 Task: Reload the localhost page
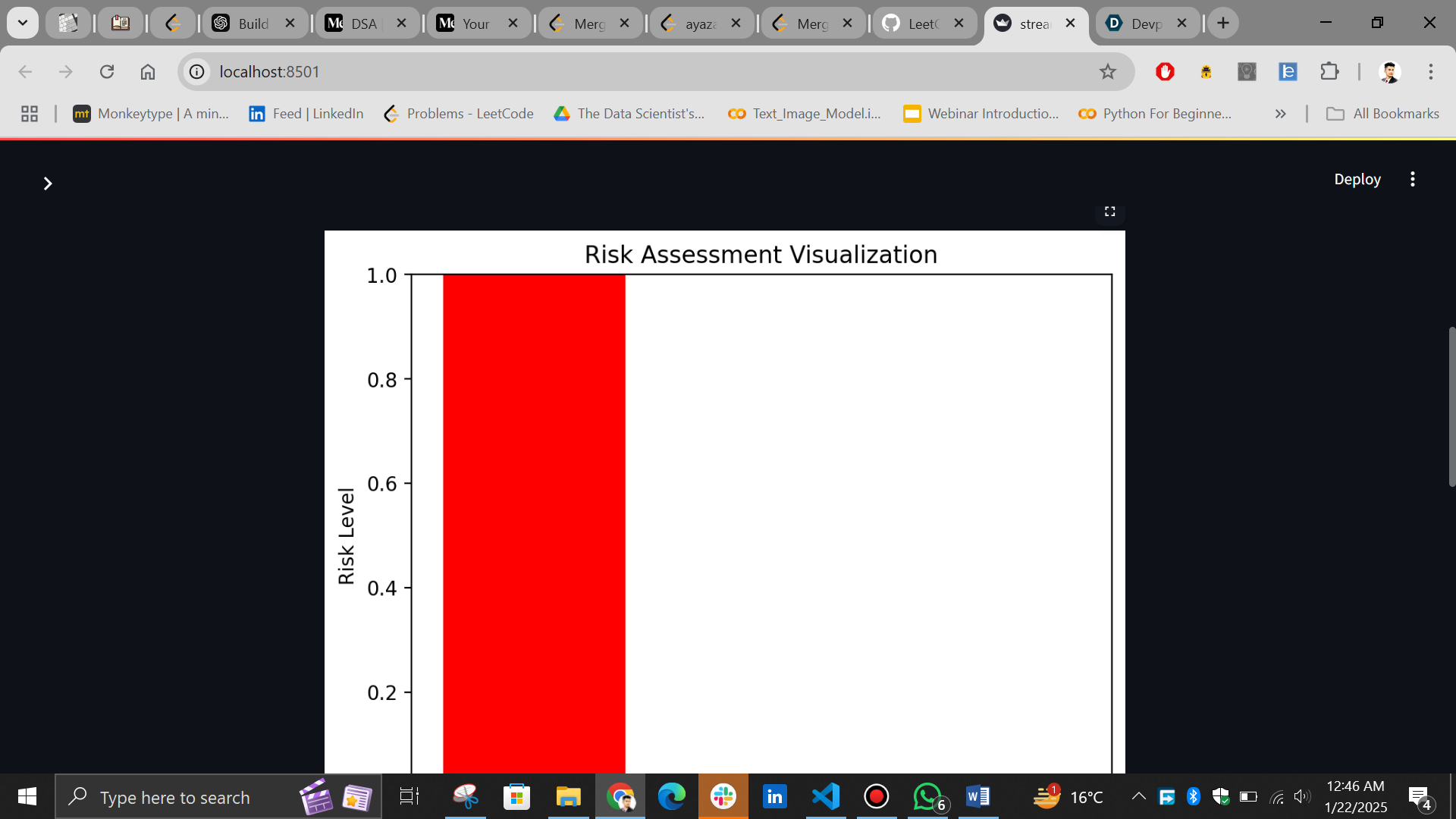coord(107,71)
